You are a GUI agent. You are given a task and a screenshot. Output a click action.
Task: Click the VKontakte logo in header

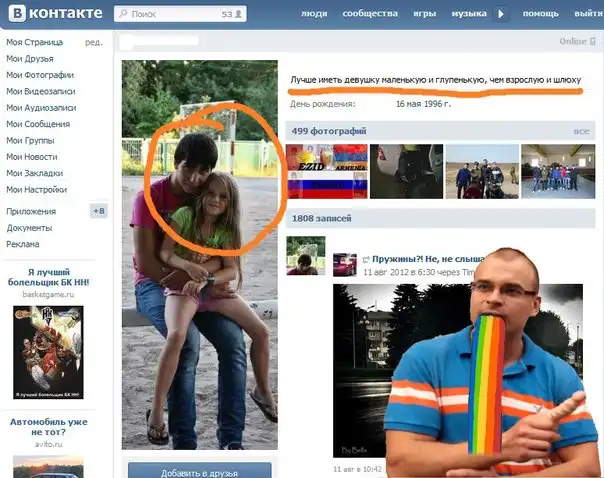coord(53,14)
